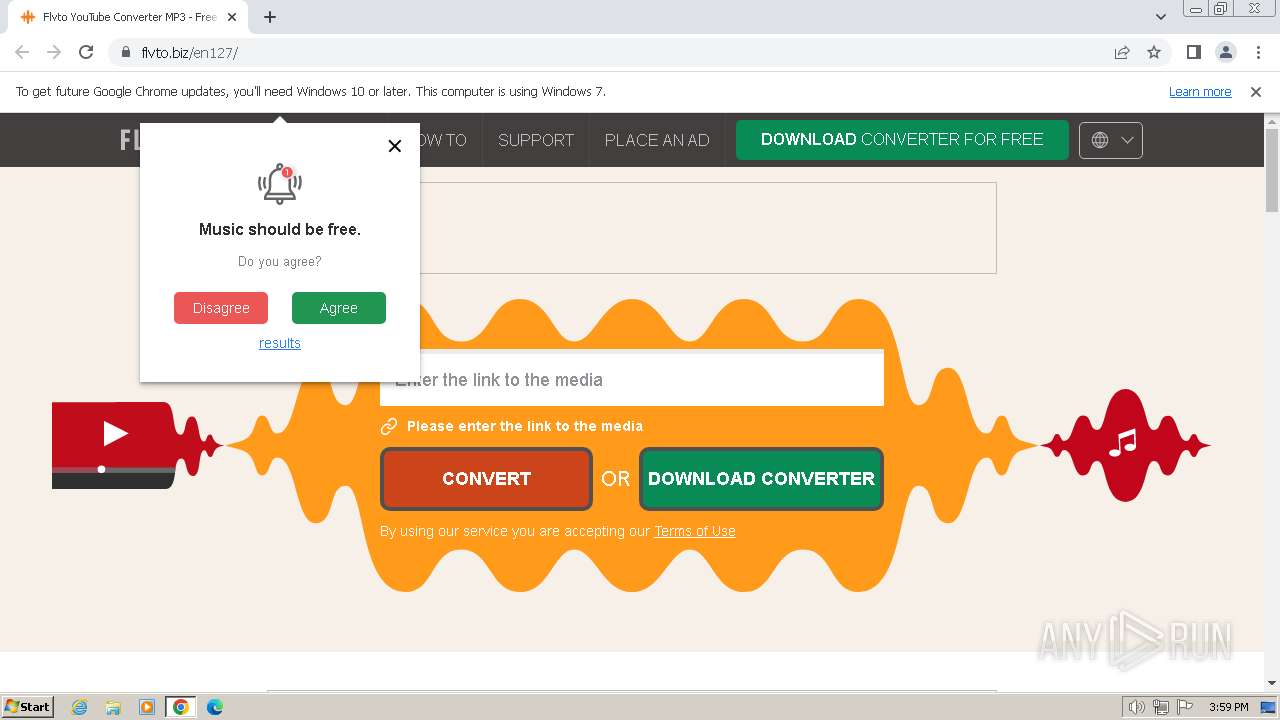This screenshot has height=720, width=1280.
Task: Click the 3:59 PM system clock
Action: [1228, 707]
